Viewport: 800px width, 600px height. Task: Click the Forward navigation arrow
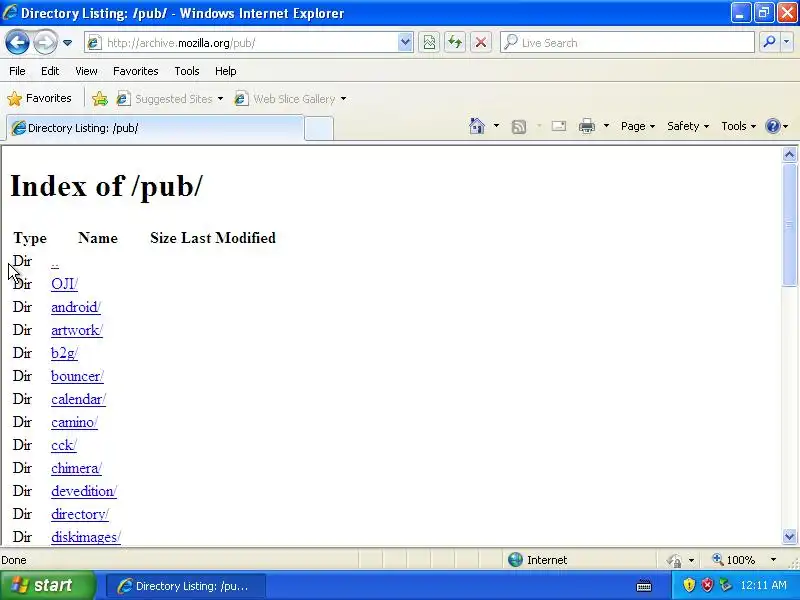(45, 42)
